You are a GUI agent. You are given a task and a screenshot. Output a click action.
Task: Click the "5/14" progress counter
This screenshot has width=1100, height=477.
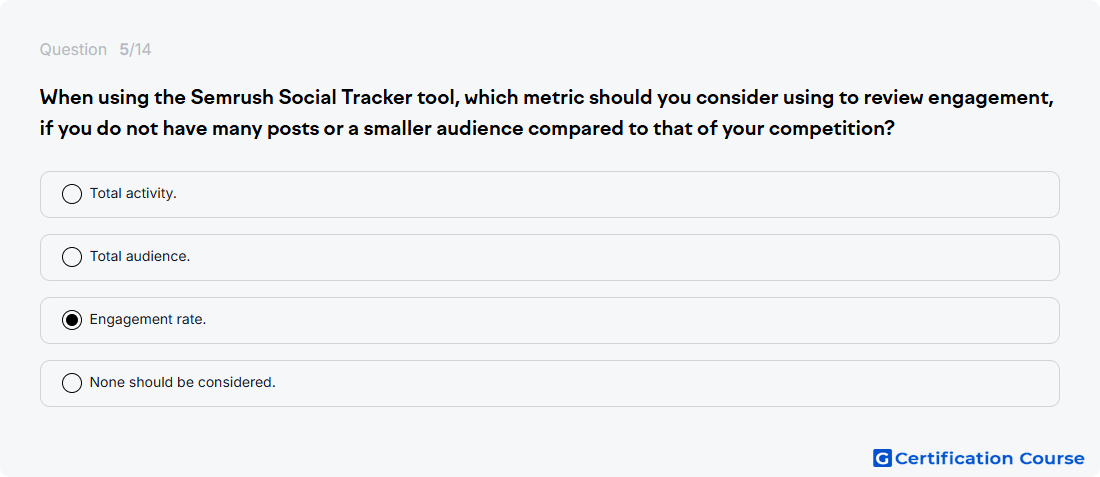135,50
